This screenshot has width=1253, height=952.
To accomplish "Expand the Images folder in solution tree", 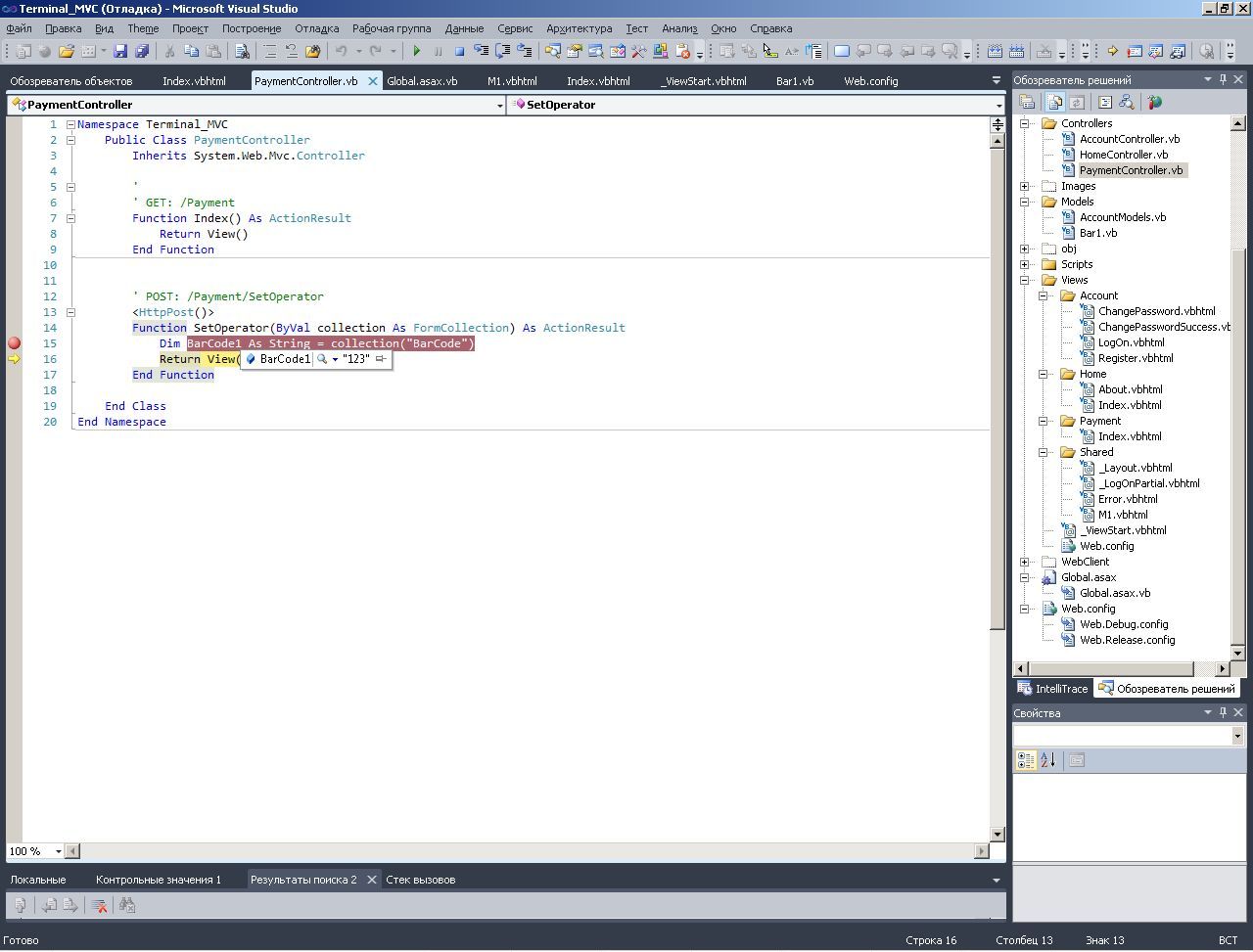I will [1024, 186].
